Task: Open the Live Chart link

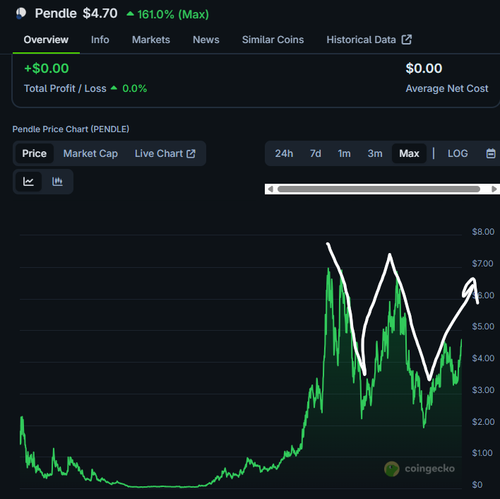Action: [165, 153]
